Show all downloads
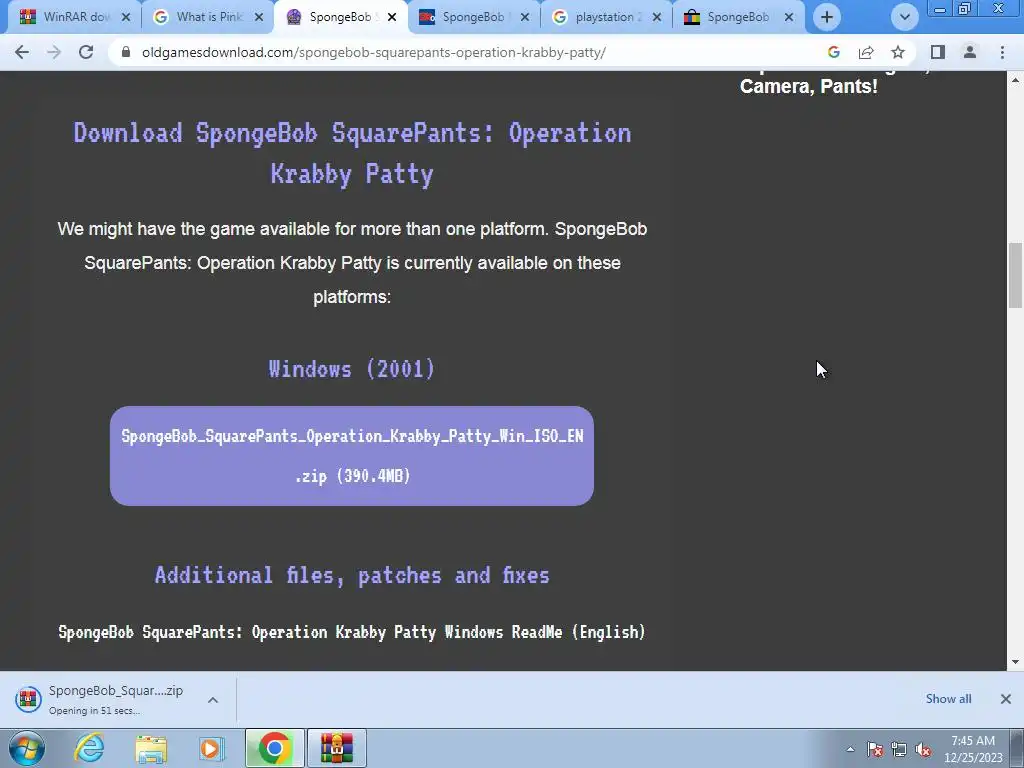 [x=948, y=699]
